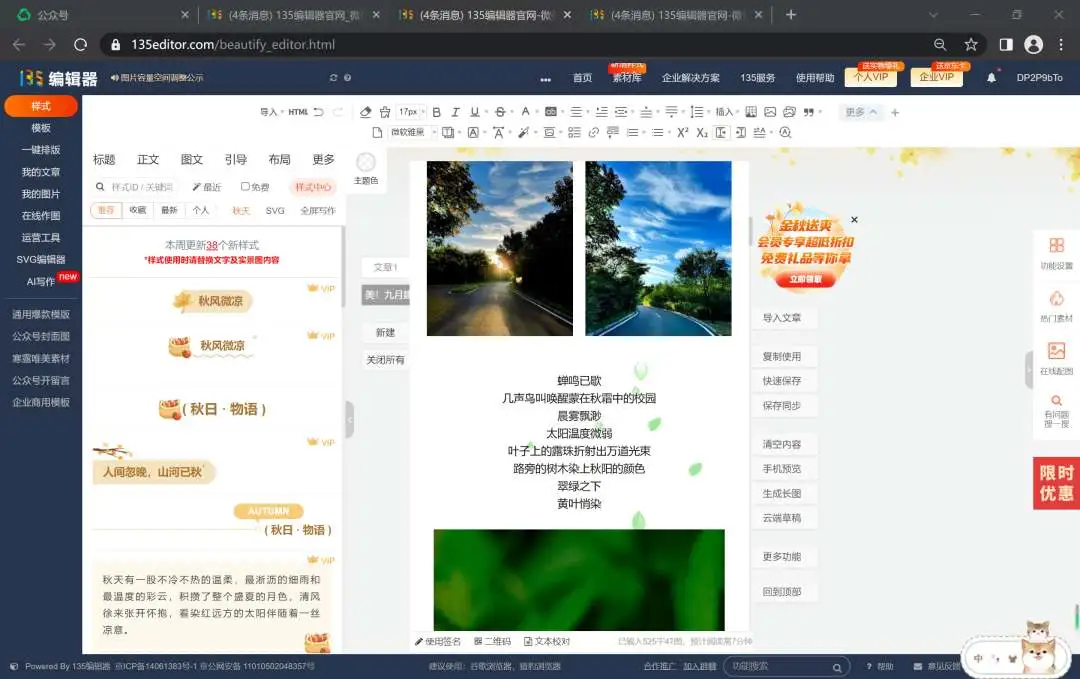The width and height of the screenshot is (1080, 679).
Task: Open the 样式中心 style center
Action: [x=313, y=187]
